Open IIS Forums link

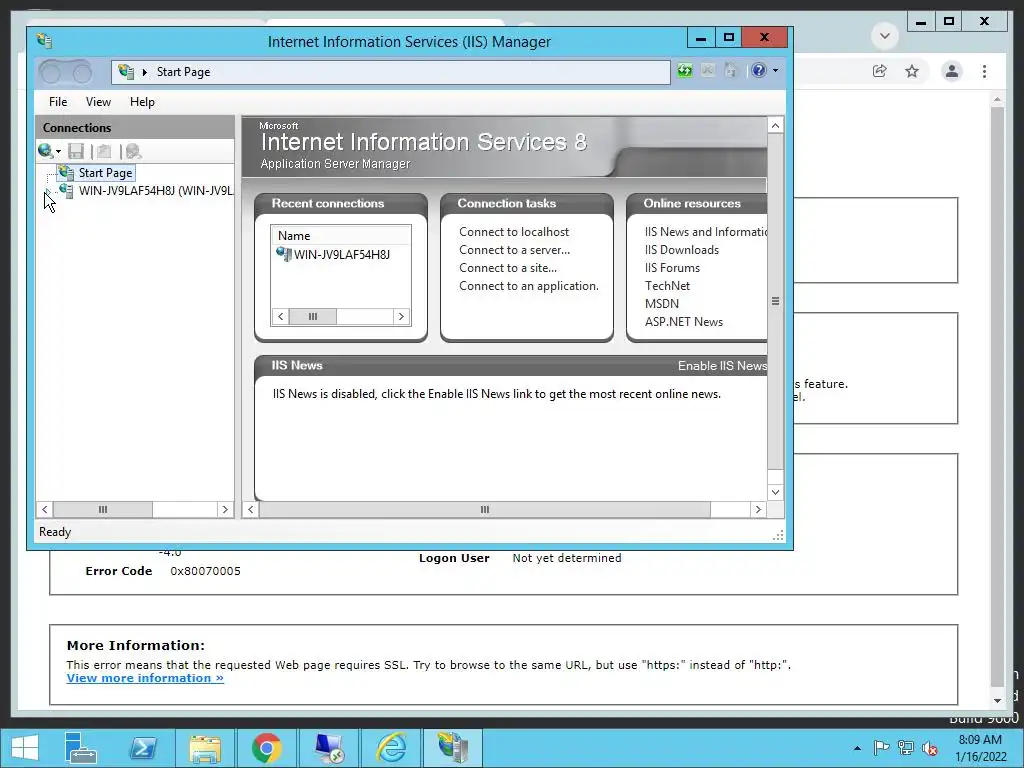coord(672,268)
